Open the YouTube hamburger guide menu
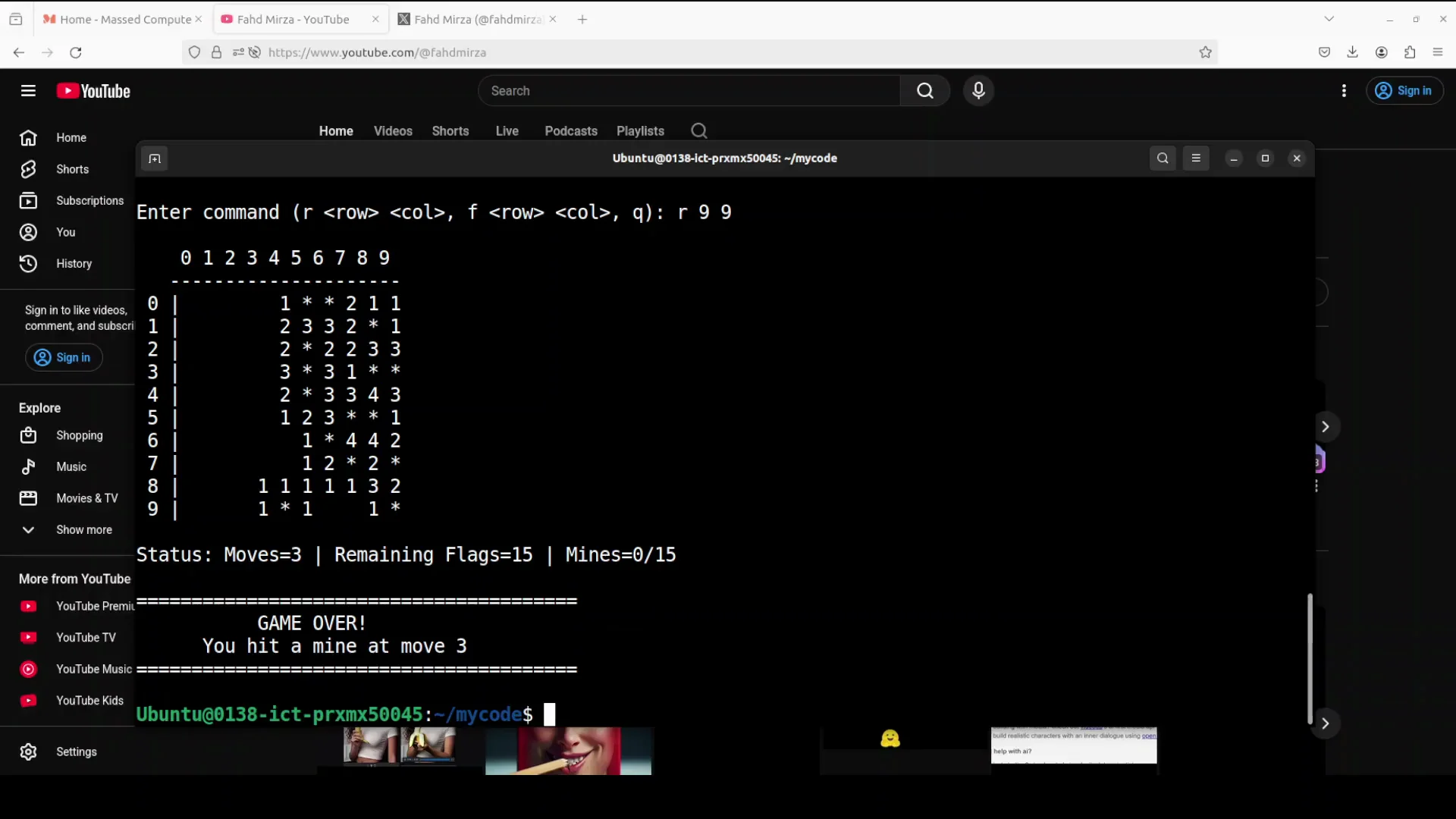This screenshot has width=1456, height=819. (28, 91)
